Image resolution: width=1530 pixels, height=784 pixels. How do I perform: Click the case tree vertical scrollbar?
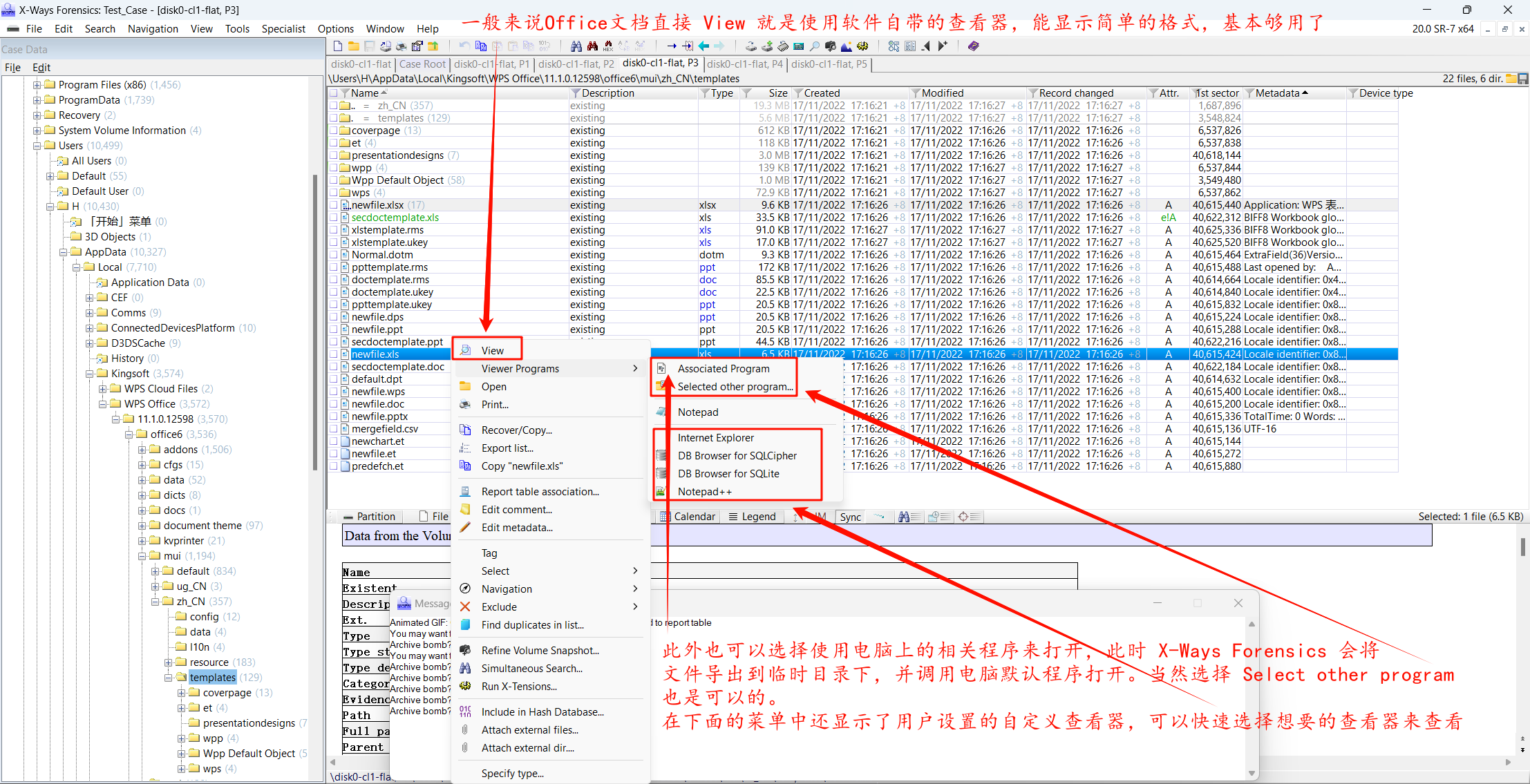click(315, 322)
